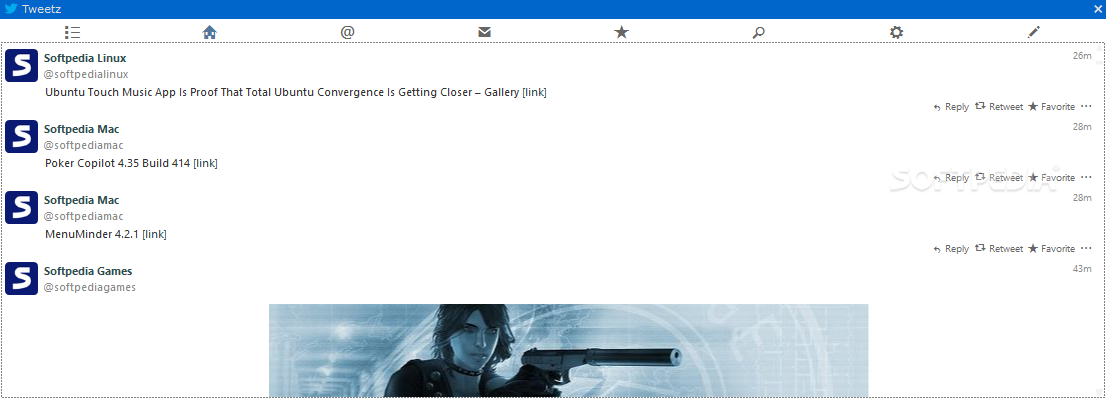Retweet the Ubuntu Touch Music App tweet
The width and height of the screenshot is (1106, 400).
(x=999, y=107)
